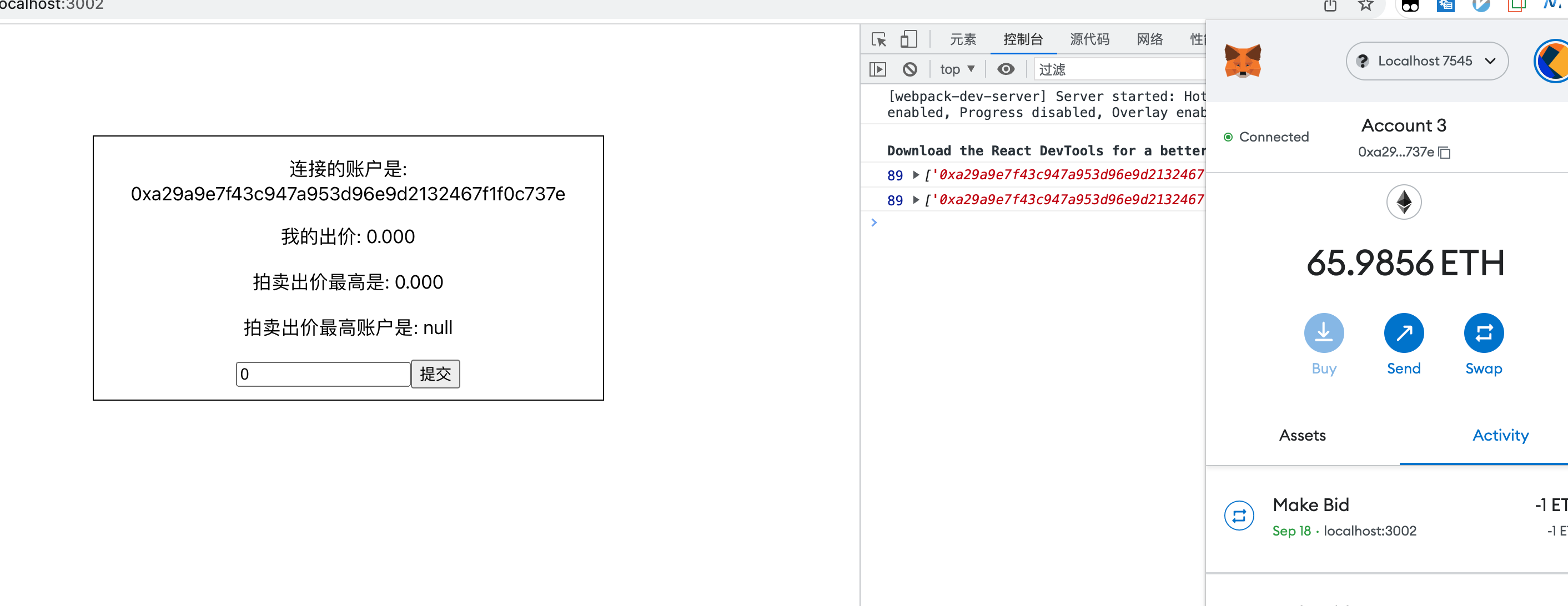Switch to Assets tab in MetaMask

(x=1302, y=435)
